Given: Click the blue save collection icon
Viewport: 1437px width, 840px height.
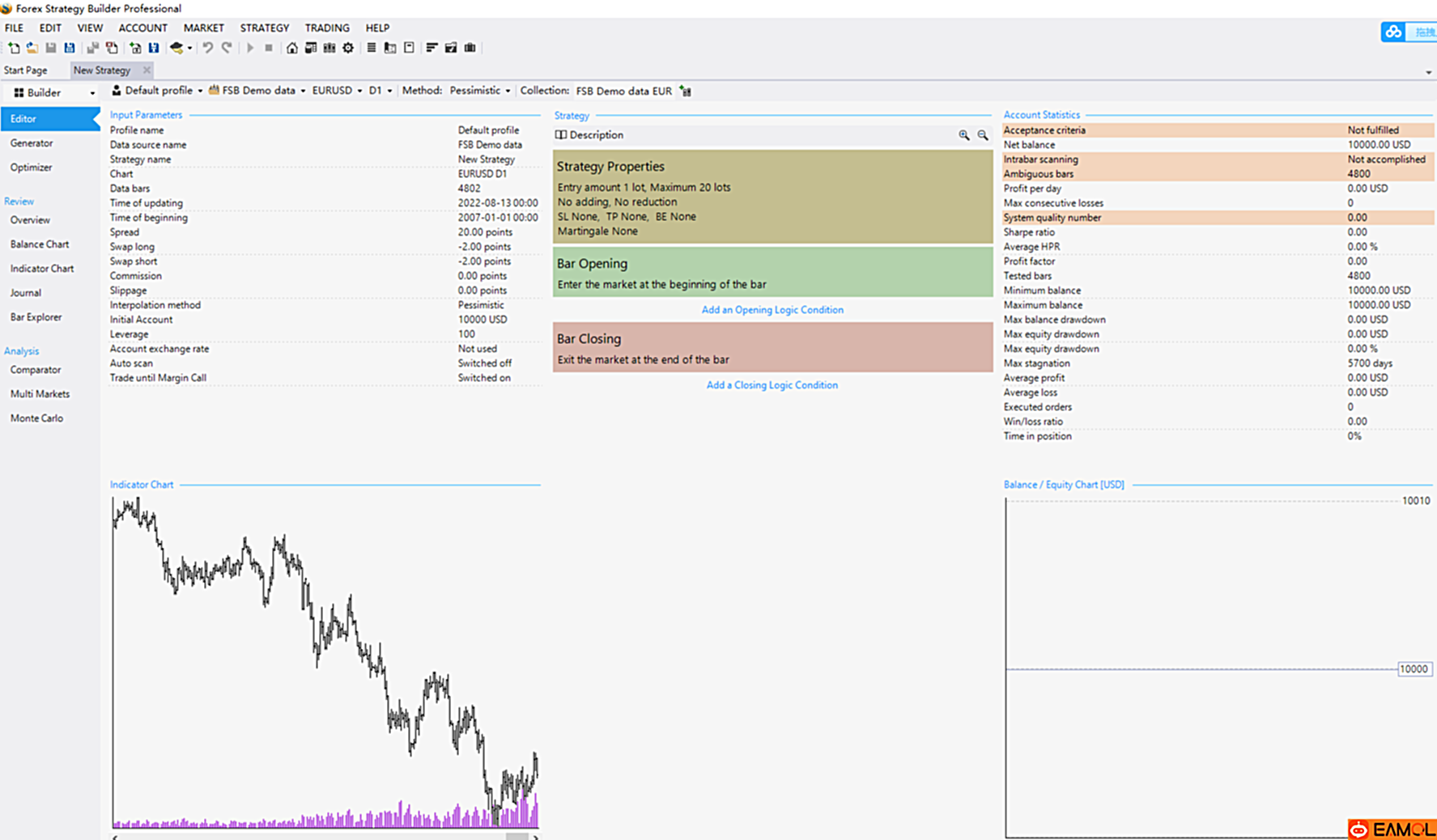Looking at the screenshot, I should click(x=154, y=48).
